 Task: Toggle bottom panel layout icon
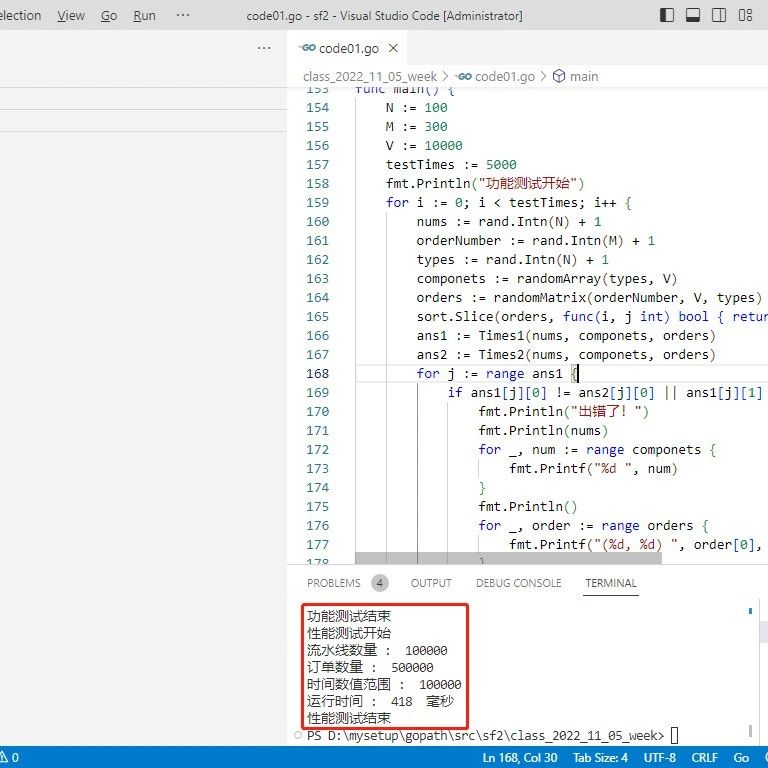pos(693,15)
